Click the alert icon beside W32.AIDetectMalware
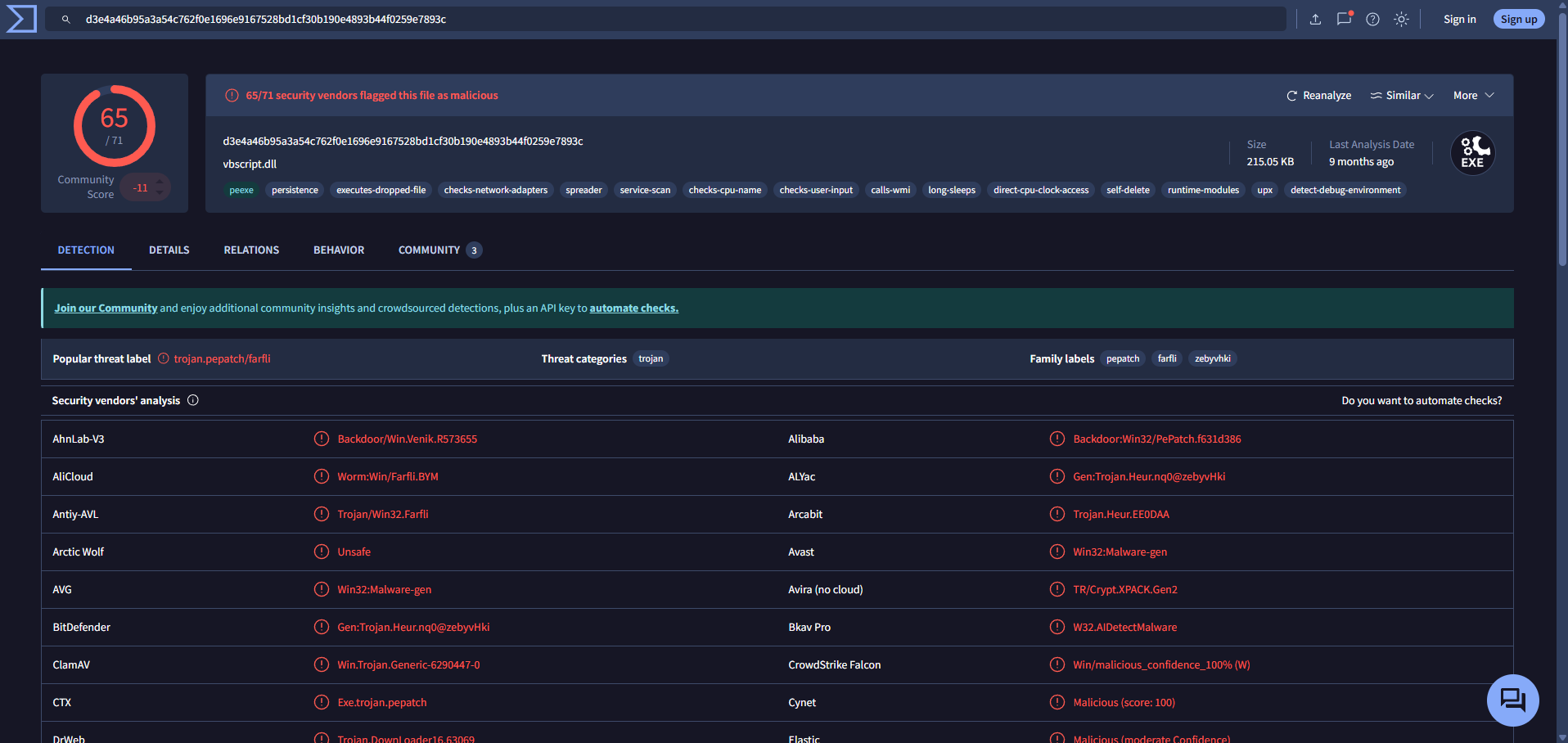 (1057, 627)
